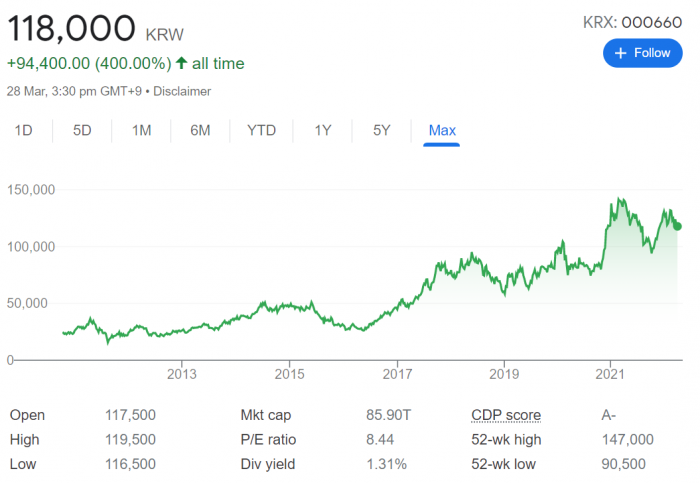
Task: Switch to the 5D range tab
Action: click(82, 130)
